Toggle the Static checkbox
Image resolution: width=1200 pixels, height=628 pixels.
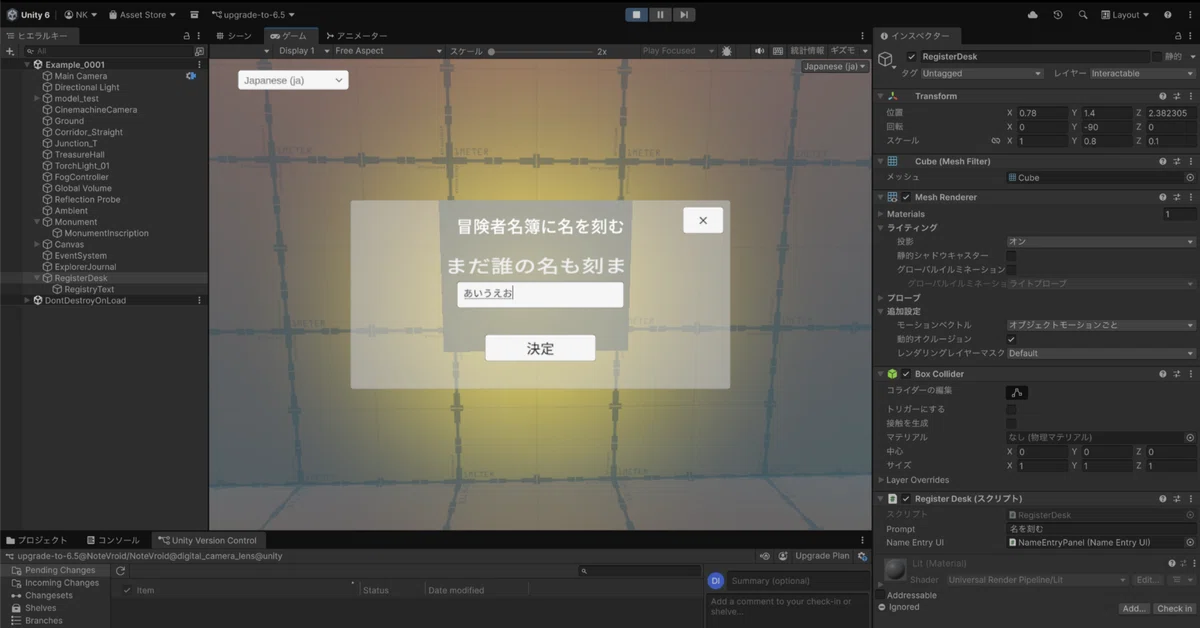click(1157, 57)
